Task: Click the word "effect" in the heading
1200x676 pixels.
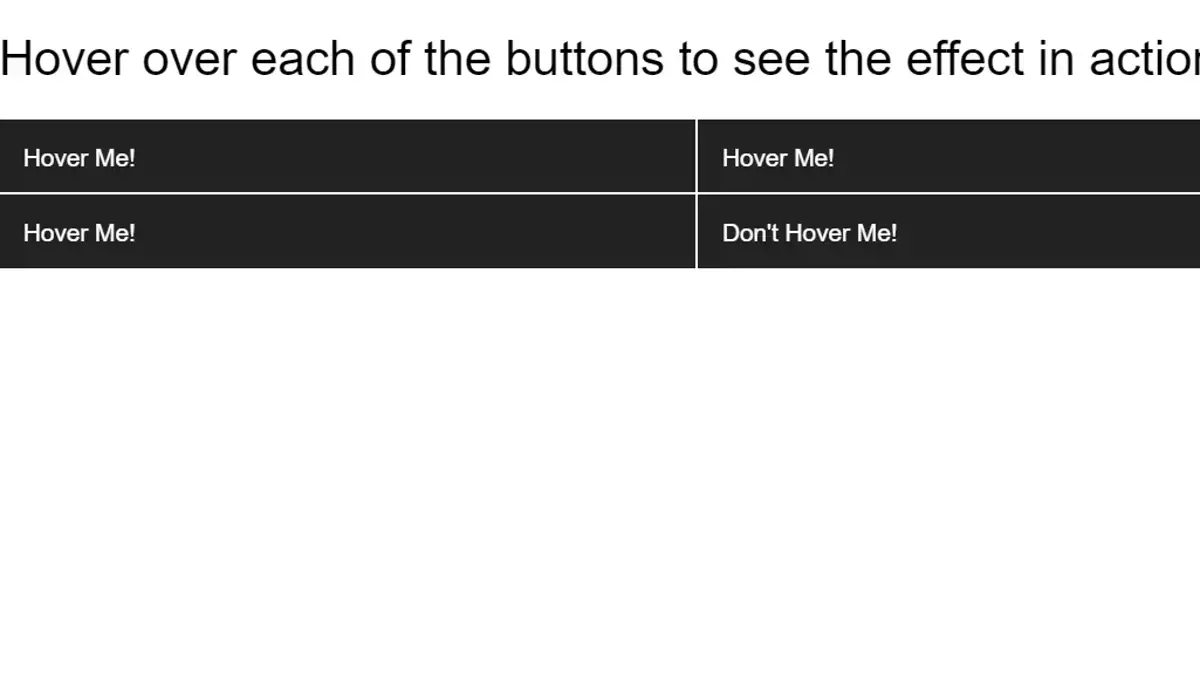Action: click(965, 58)
